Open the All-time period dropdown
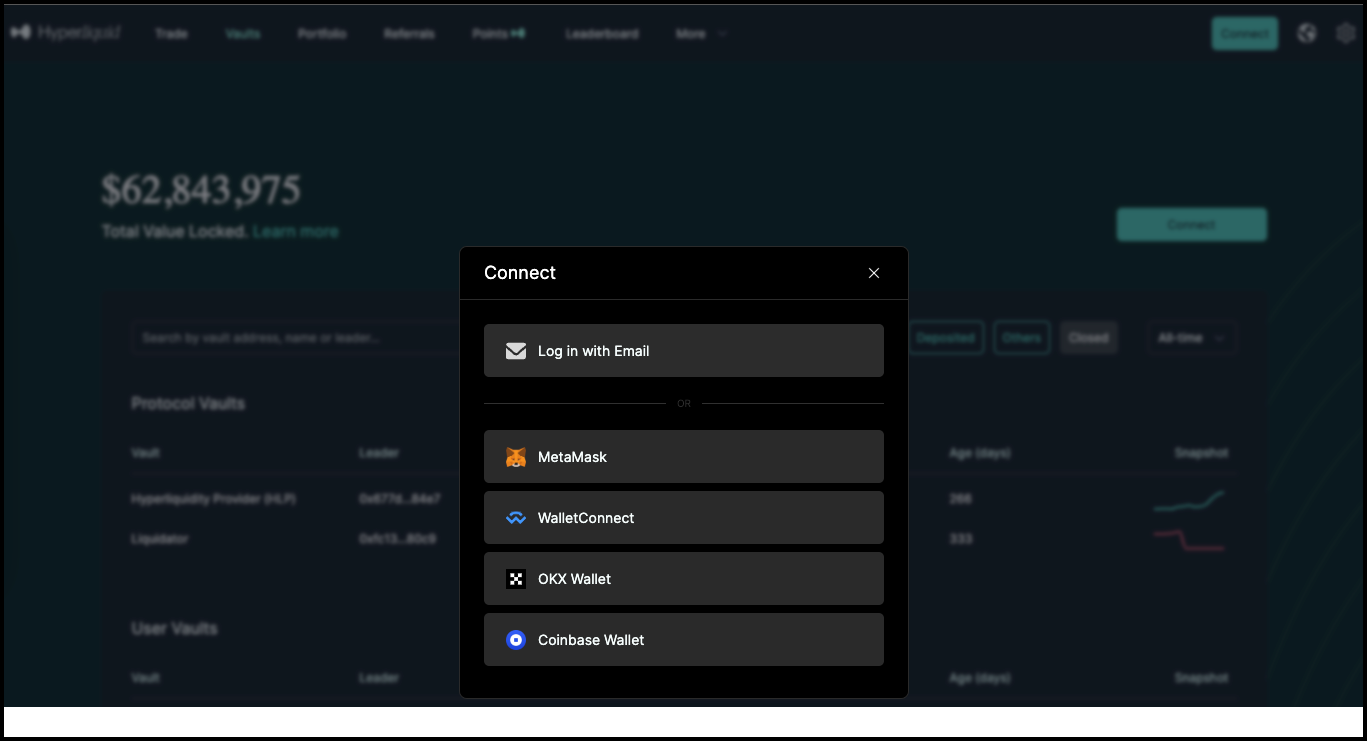This screenshot has height=741, width=1367. 1190,338
